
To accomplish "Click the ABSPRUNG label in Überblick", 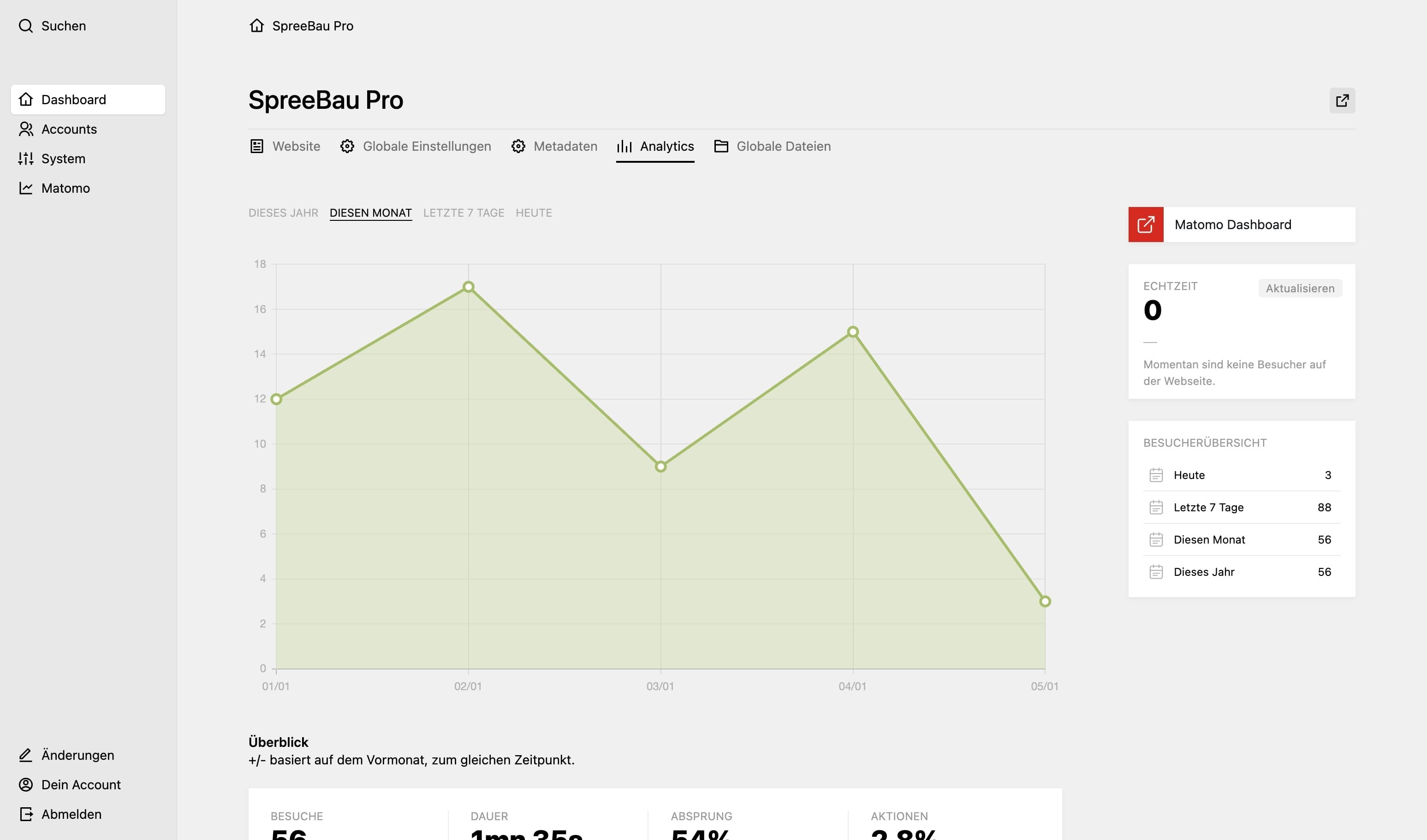I will pyautogui.click(x=701, y=816).
